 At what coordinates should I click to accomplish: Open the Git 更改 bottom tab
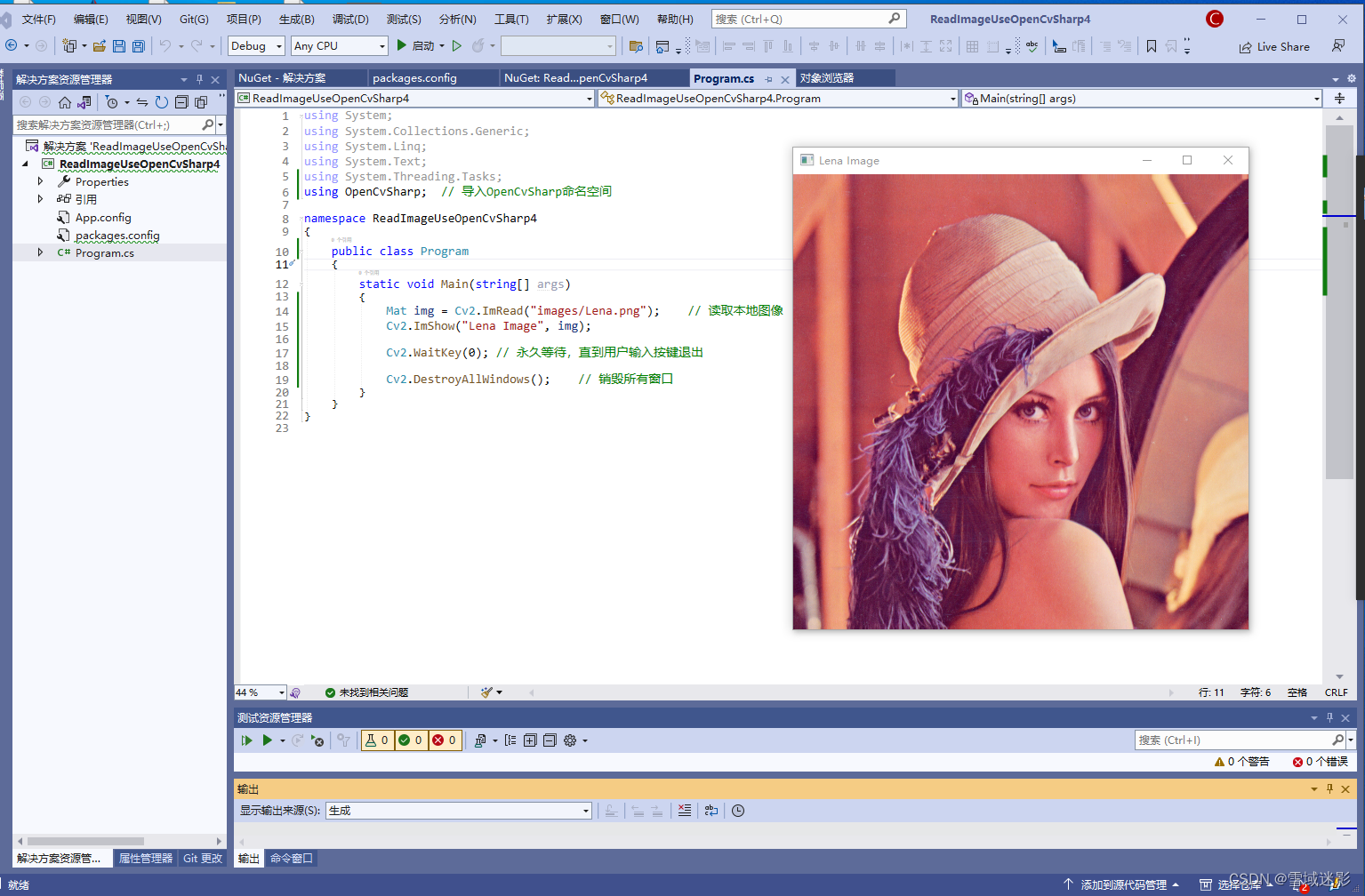(203, 859)
